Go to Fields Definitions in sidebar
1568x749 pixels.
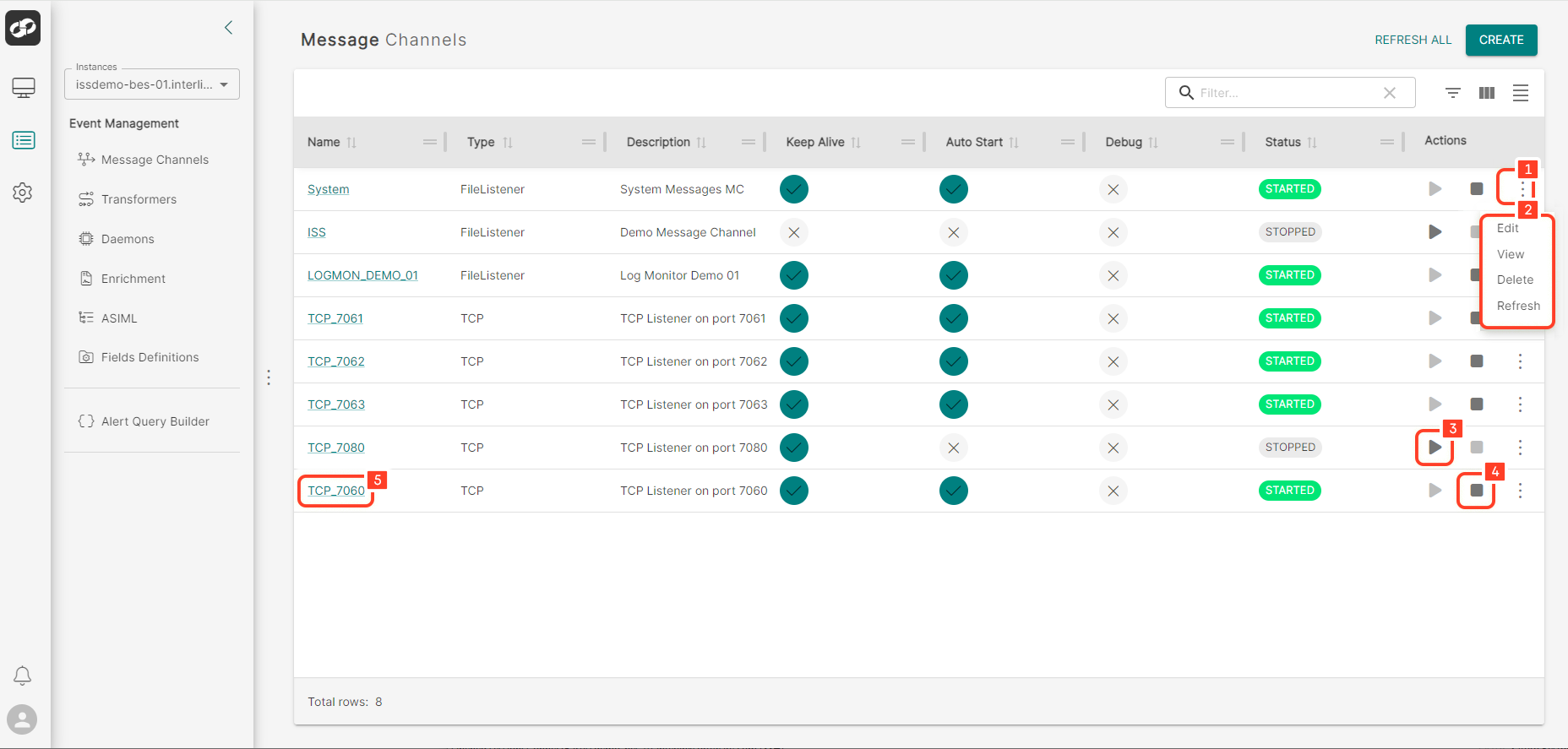click(152, 357)
